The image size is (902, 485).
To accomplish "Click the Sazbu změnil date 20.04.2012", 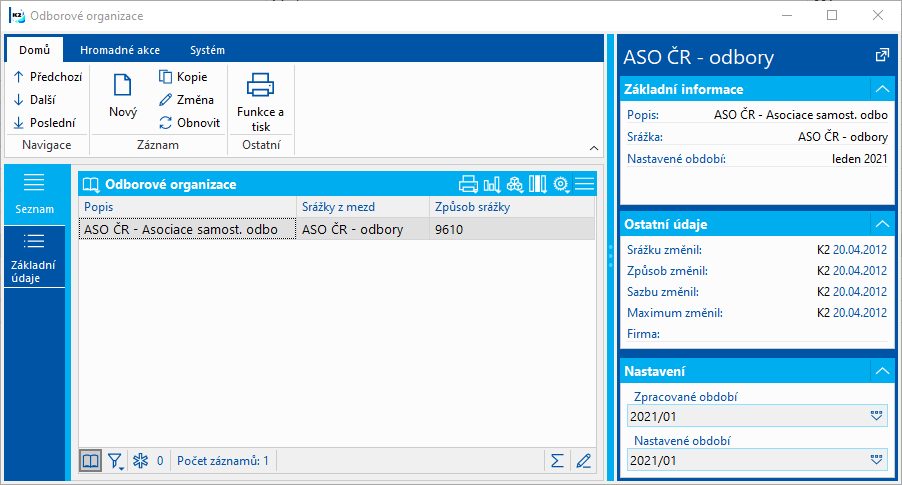I will [860, 292].
